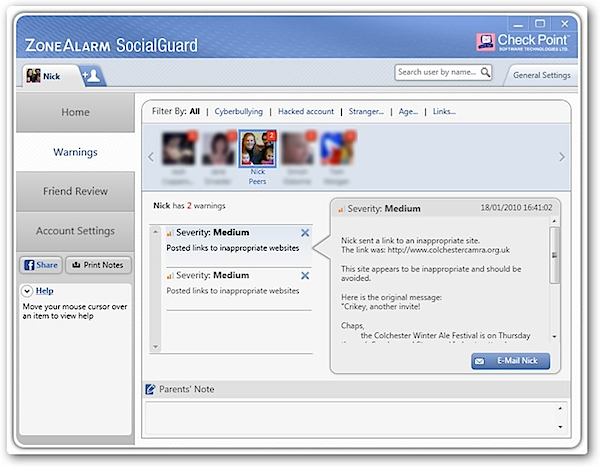Open Friend Review section
The image size is (600, 467).
click(x=75, y=191)
